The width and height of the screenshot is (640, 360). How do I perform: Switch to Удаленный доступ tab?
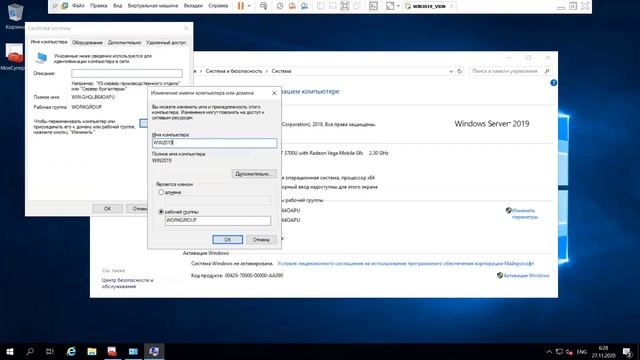[166, 42]
